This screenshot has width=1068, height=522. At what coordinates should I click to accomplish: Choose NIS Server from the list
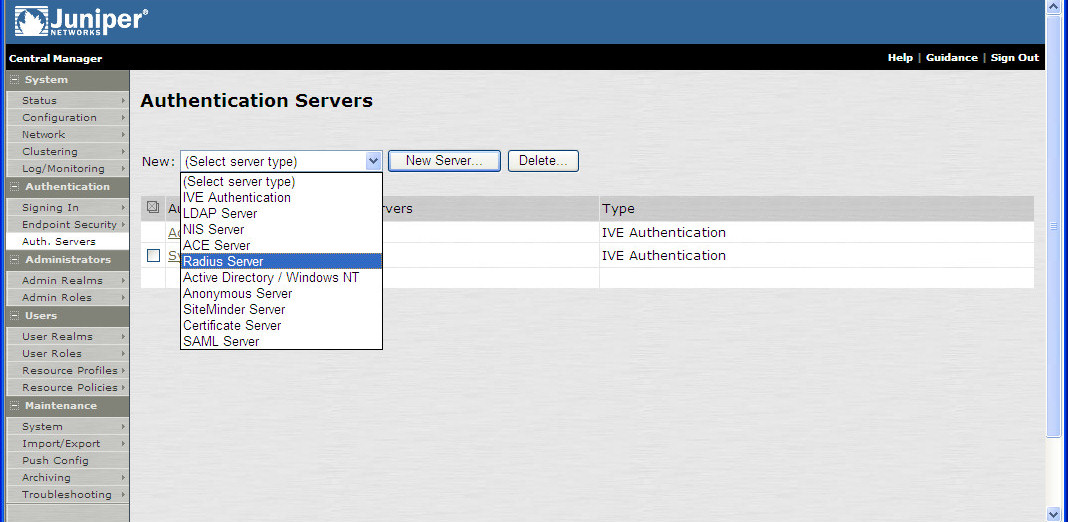pos(281,230)
